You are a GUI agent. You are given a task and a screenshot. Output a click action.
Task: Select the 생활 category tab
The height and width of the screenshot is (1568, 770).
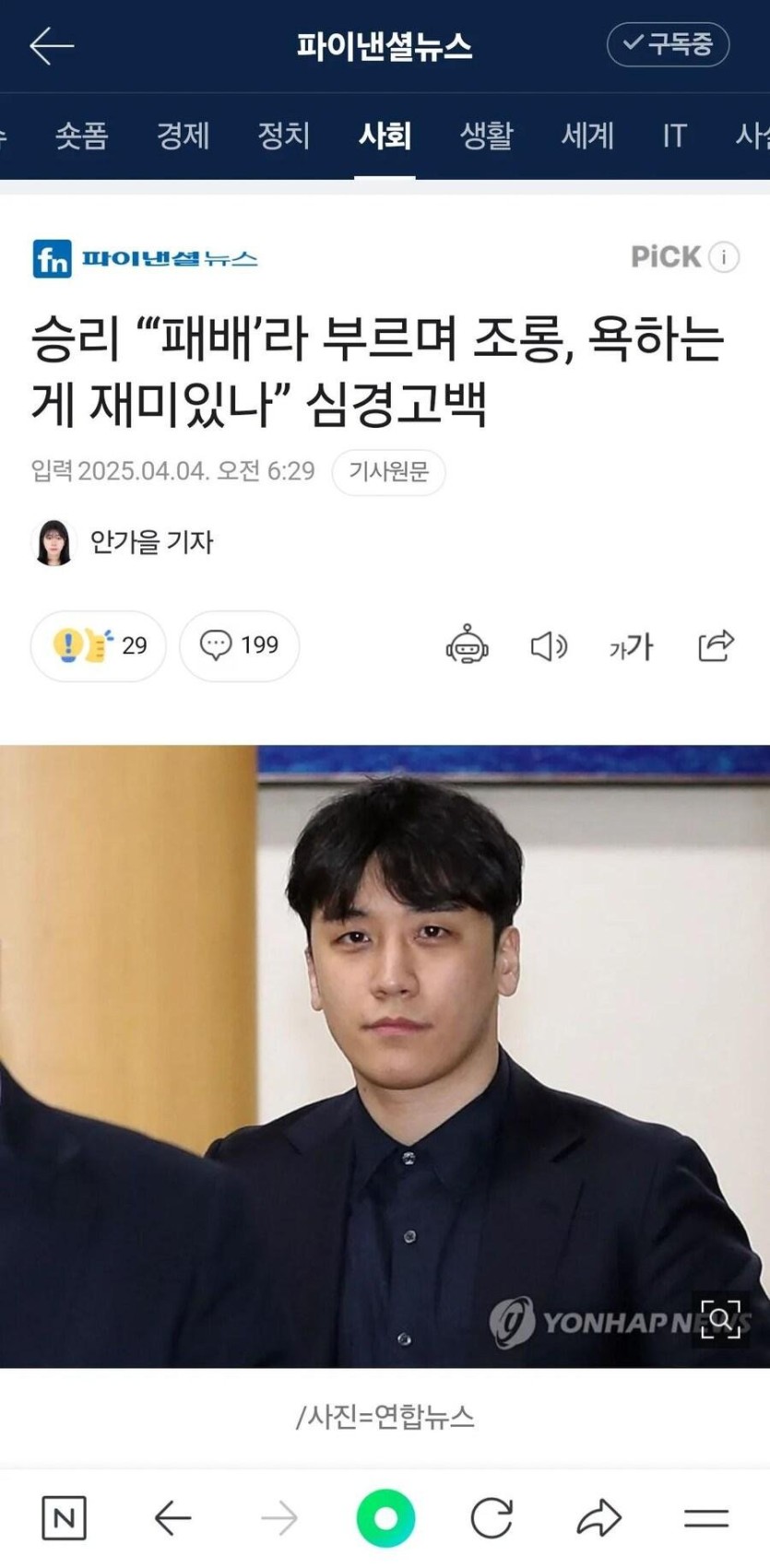(486, 136)
